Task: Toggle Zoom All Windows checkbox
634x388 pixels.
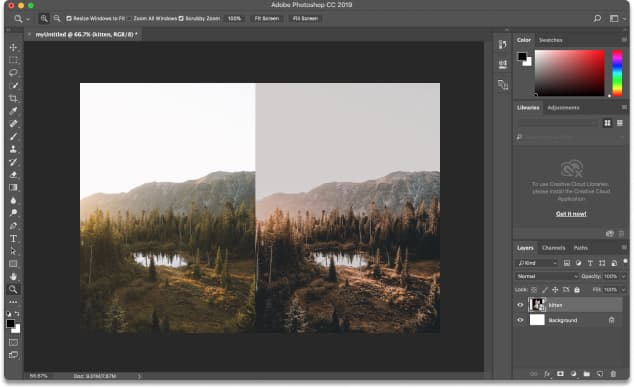Action: [129, 19]
